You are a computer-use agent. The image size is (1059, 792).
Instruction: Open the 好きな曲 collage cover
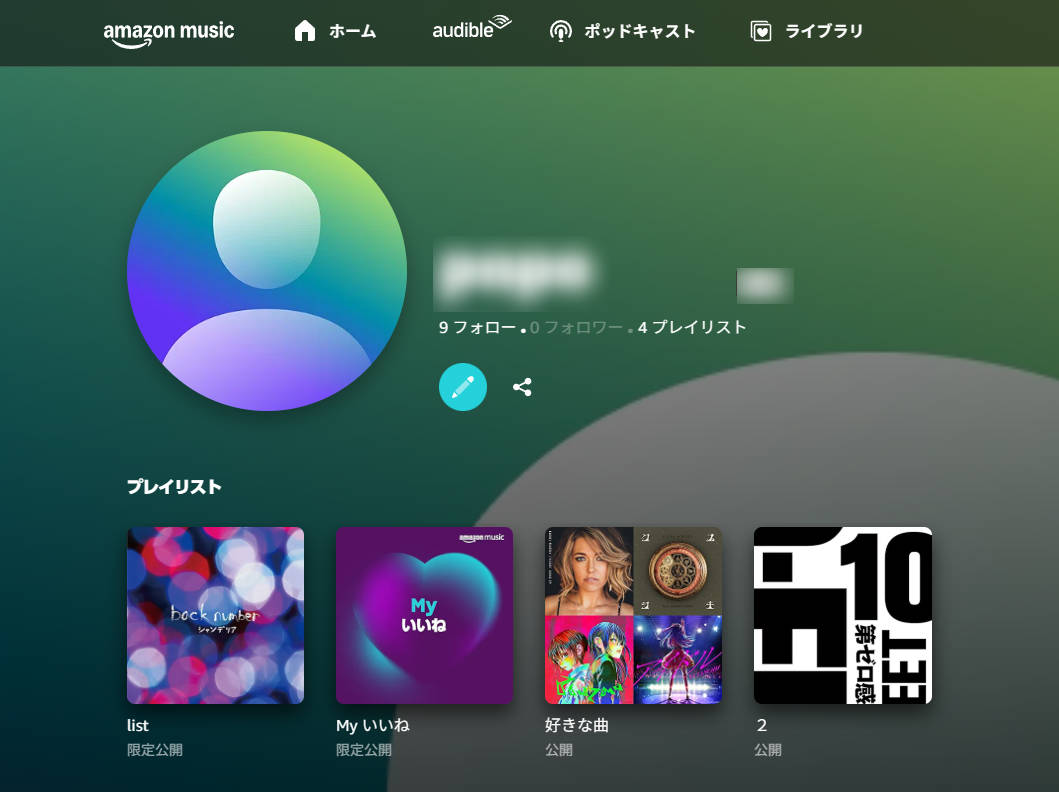click(634, 616)
